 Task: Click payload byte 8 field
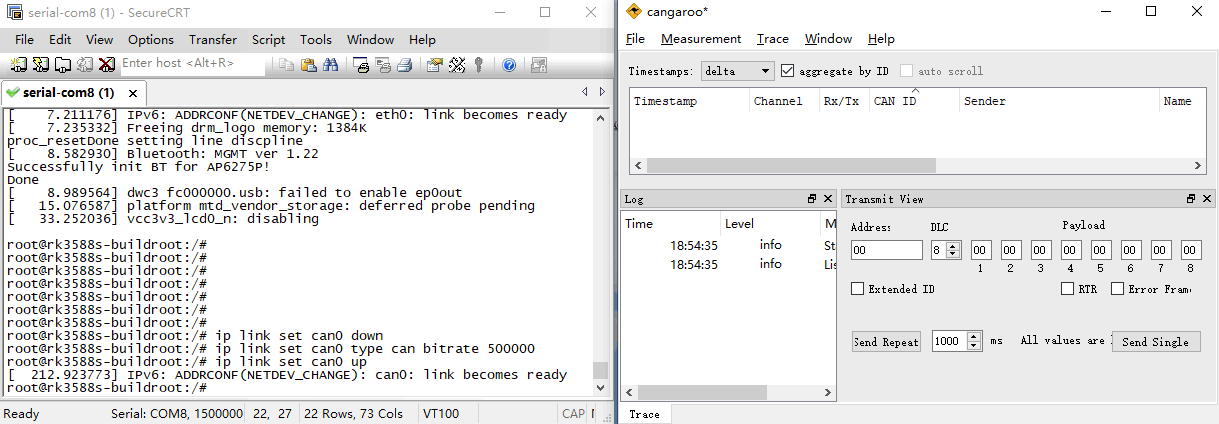1191,250
